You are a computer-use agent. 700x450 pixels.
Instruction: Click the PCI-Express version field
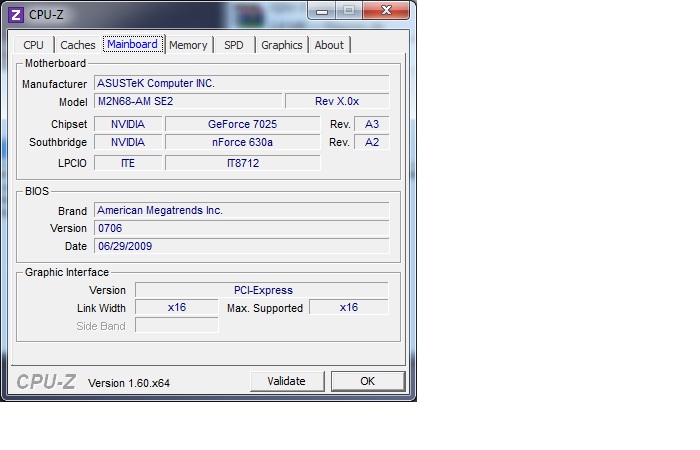tap(262, 290)
